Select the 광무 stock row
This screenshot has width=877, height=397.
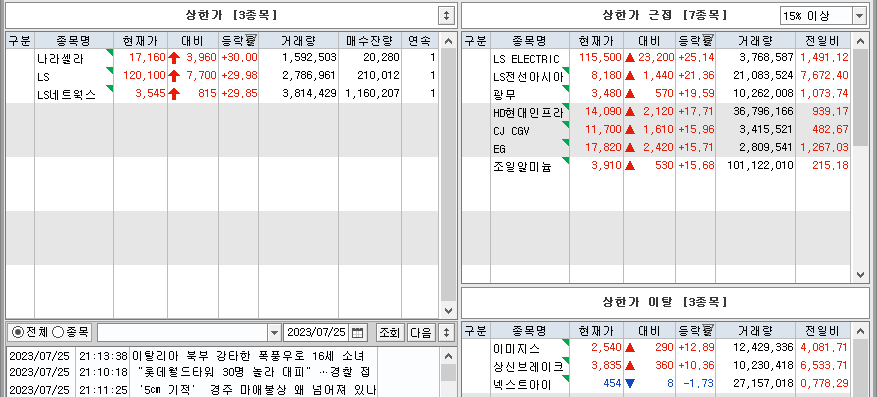pyautogui.click(x=656, y=93)
